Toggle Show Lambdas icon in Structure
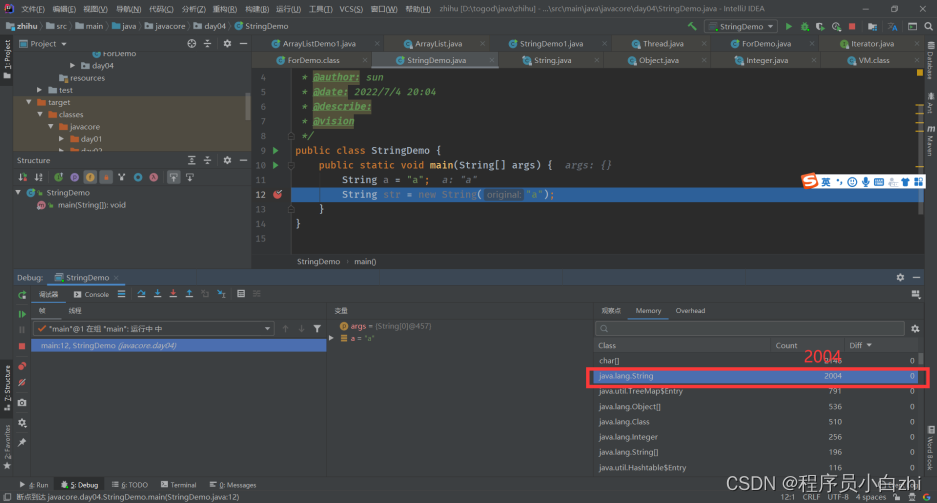This screenshot has width=937, height=503. coord(154,177)
